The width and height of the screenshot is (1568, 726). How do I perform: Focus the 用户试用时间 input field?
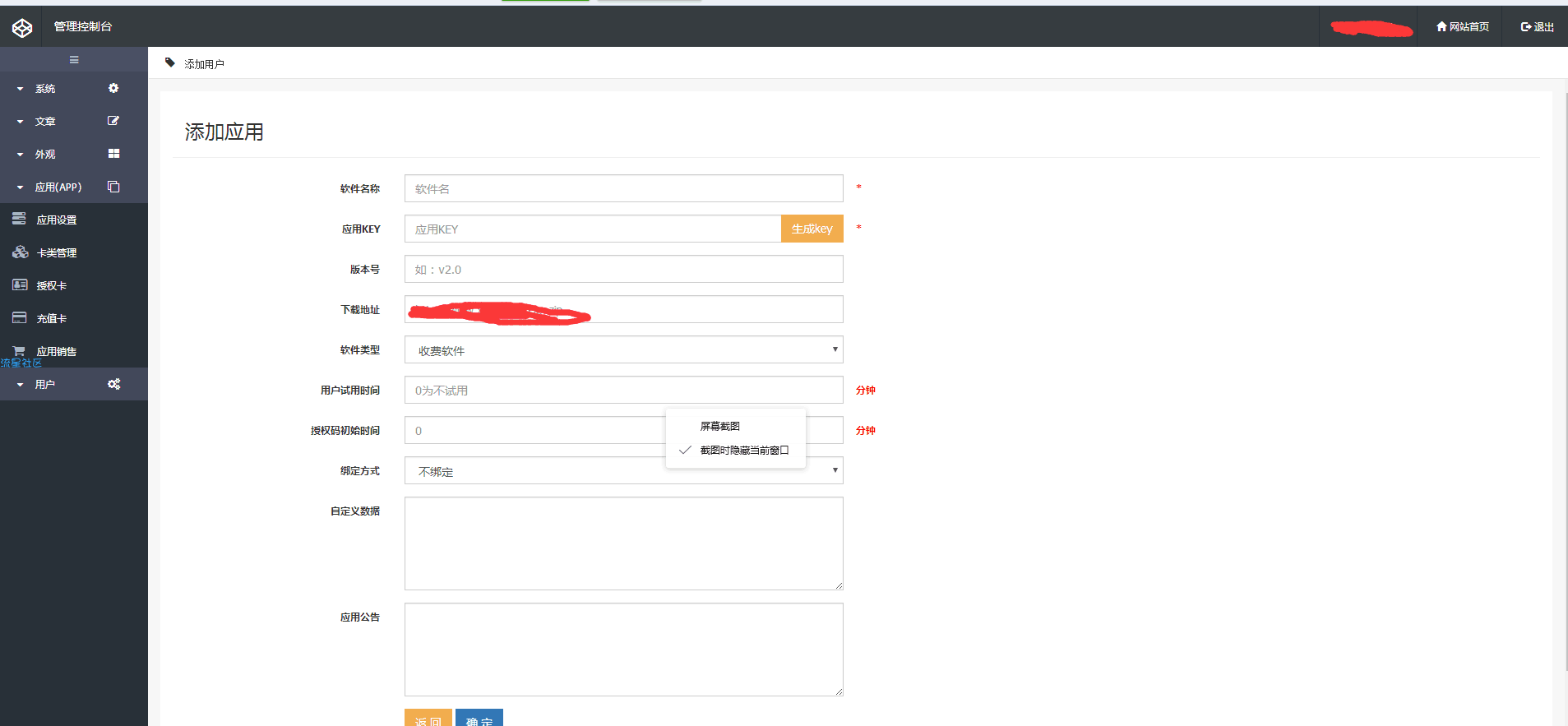[x=624, y=390]
